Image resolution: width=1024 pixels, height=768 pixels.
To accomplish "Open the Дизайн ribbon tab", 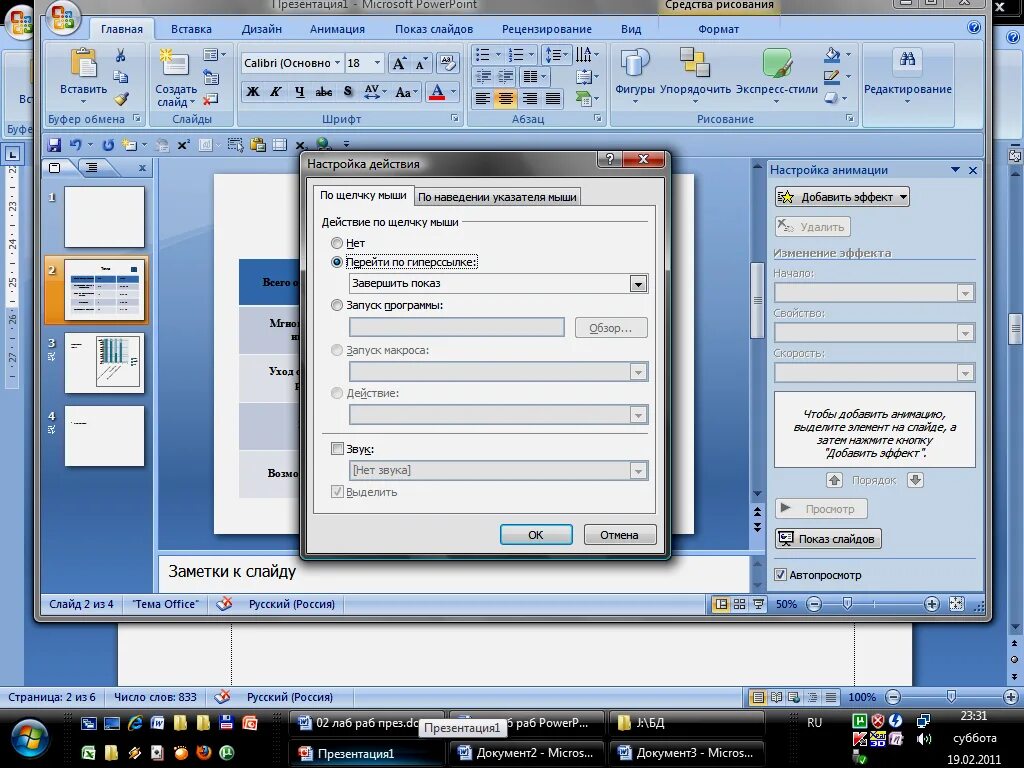I will (262, 29).
